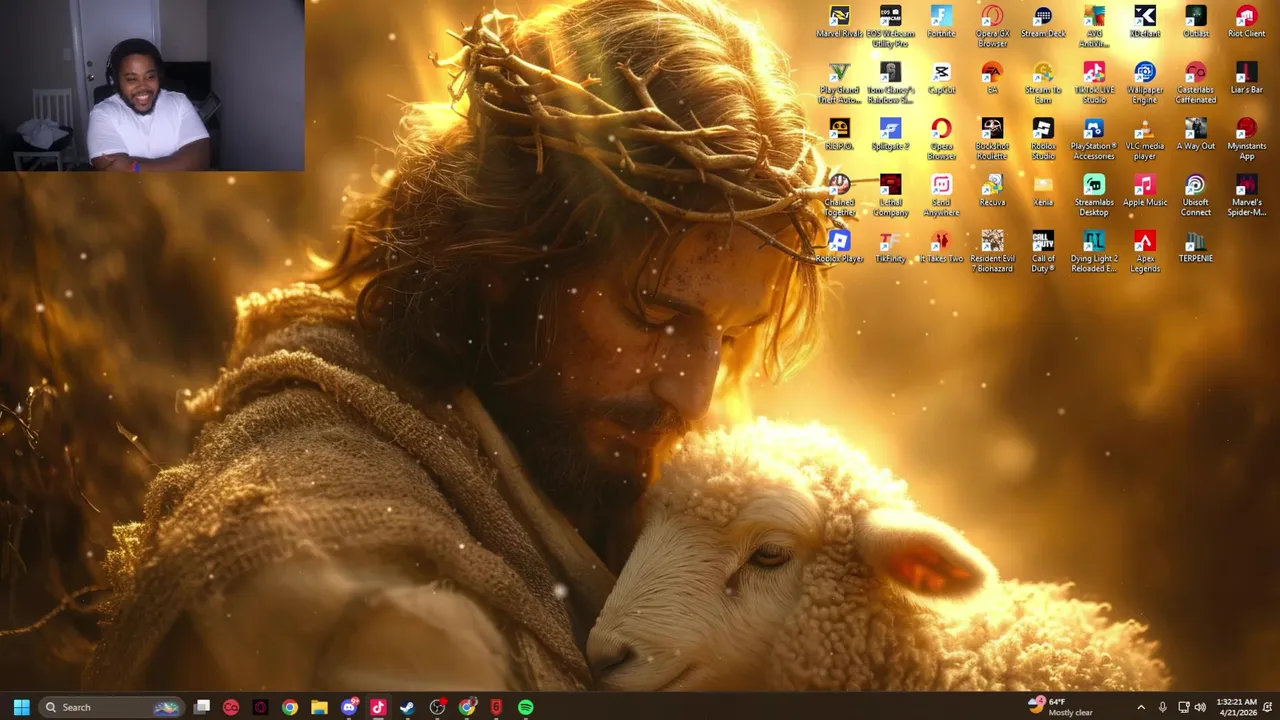Select the Apple Music desktop icon
Viewport: 1280px width, 720px height.
[x=1145, y=190]
